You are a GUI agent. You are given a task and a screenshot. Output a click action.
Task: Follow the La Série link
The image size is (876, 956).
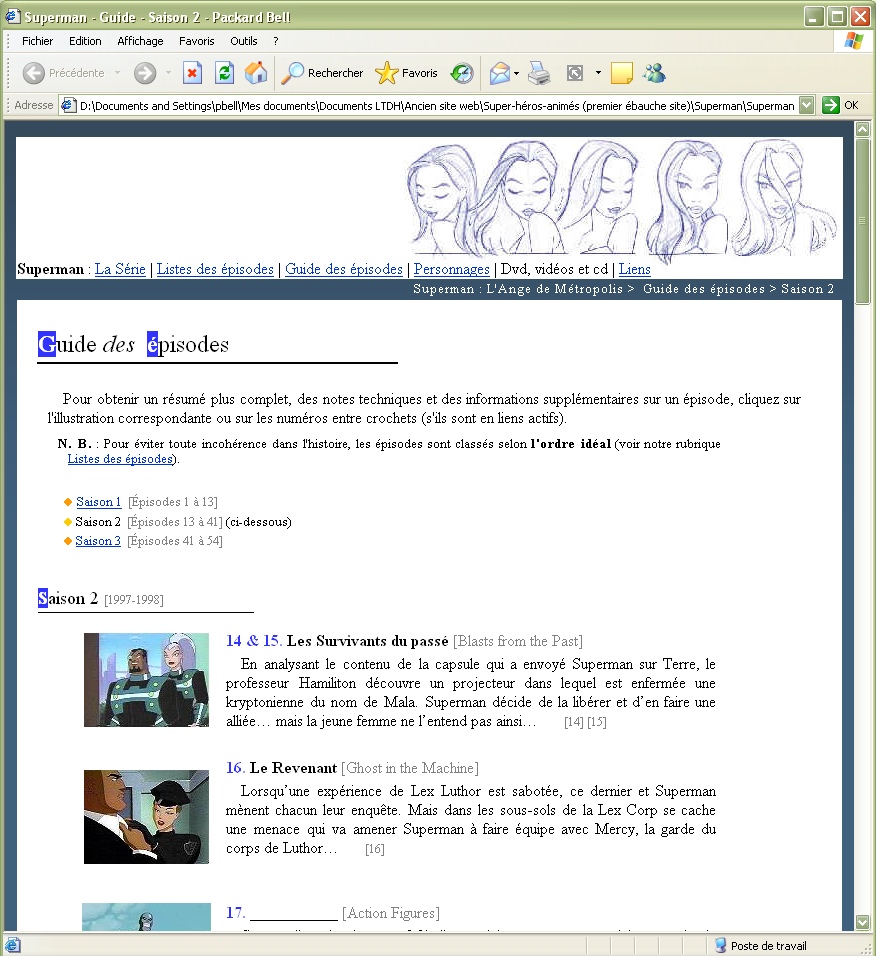tap(120, 269)
